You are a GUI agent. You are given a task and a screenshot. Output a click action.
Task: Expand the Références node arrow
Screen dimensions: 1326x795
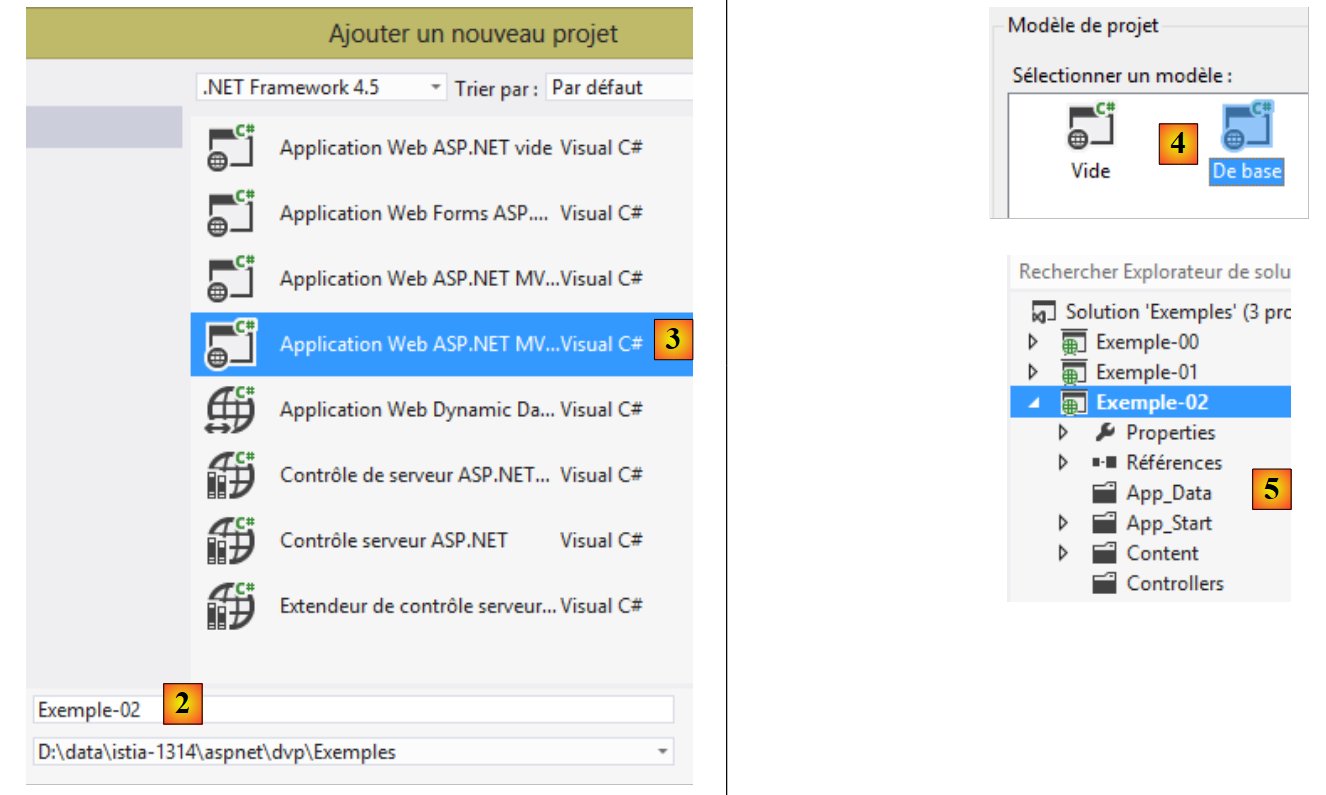(1062, 463)
